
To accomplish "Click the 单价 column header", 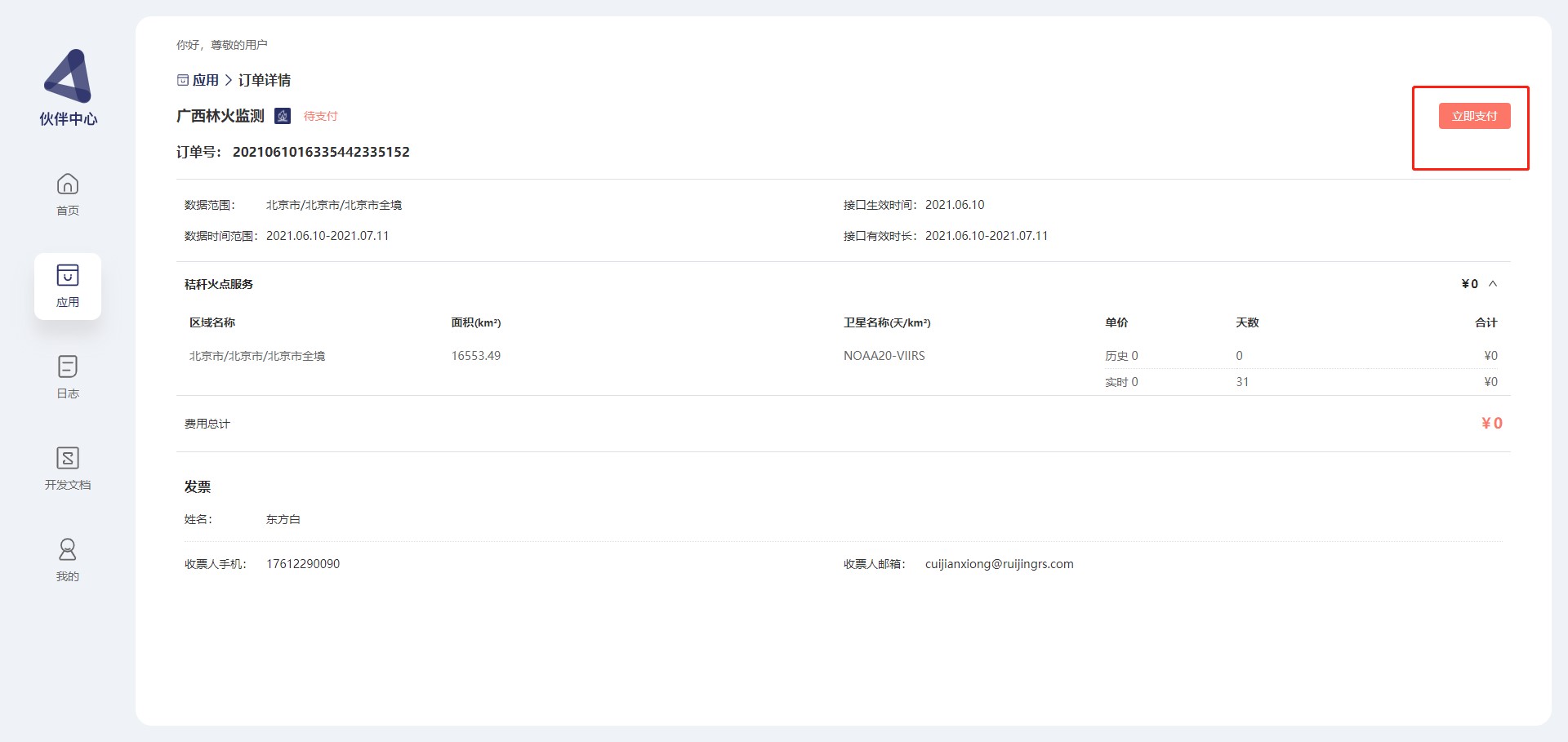I will click(1116, 322).
